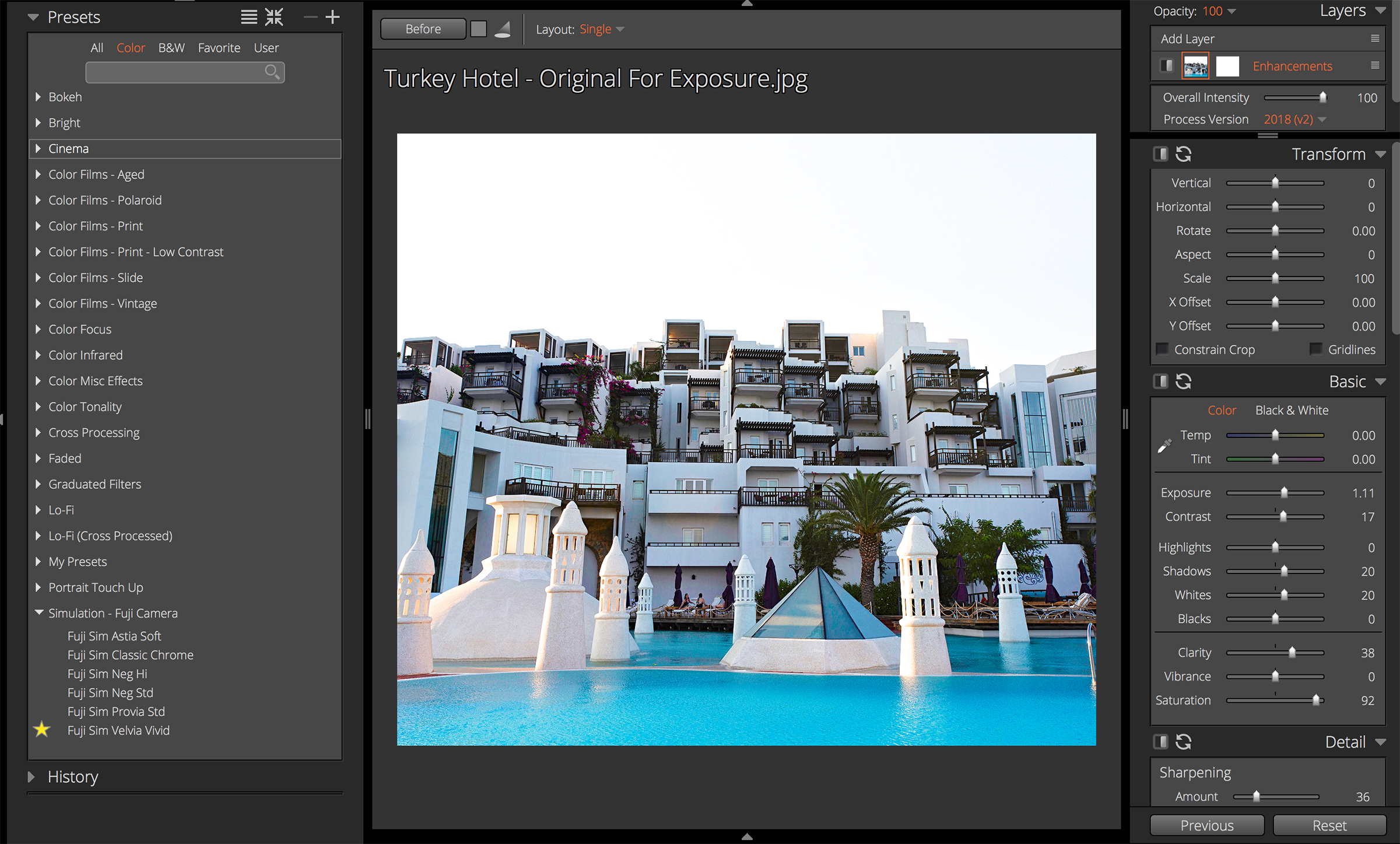The width and height of the screenshot is (1400, 844).
Task: Toggle visibility of the Enhancements layer
Action: coord(1166,65)
